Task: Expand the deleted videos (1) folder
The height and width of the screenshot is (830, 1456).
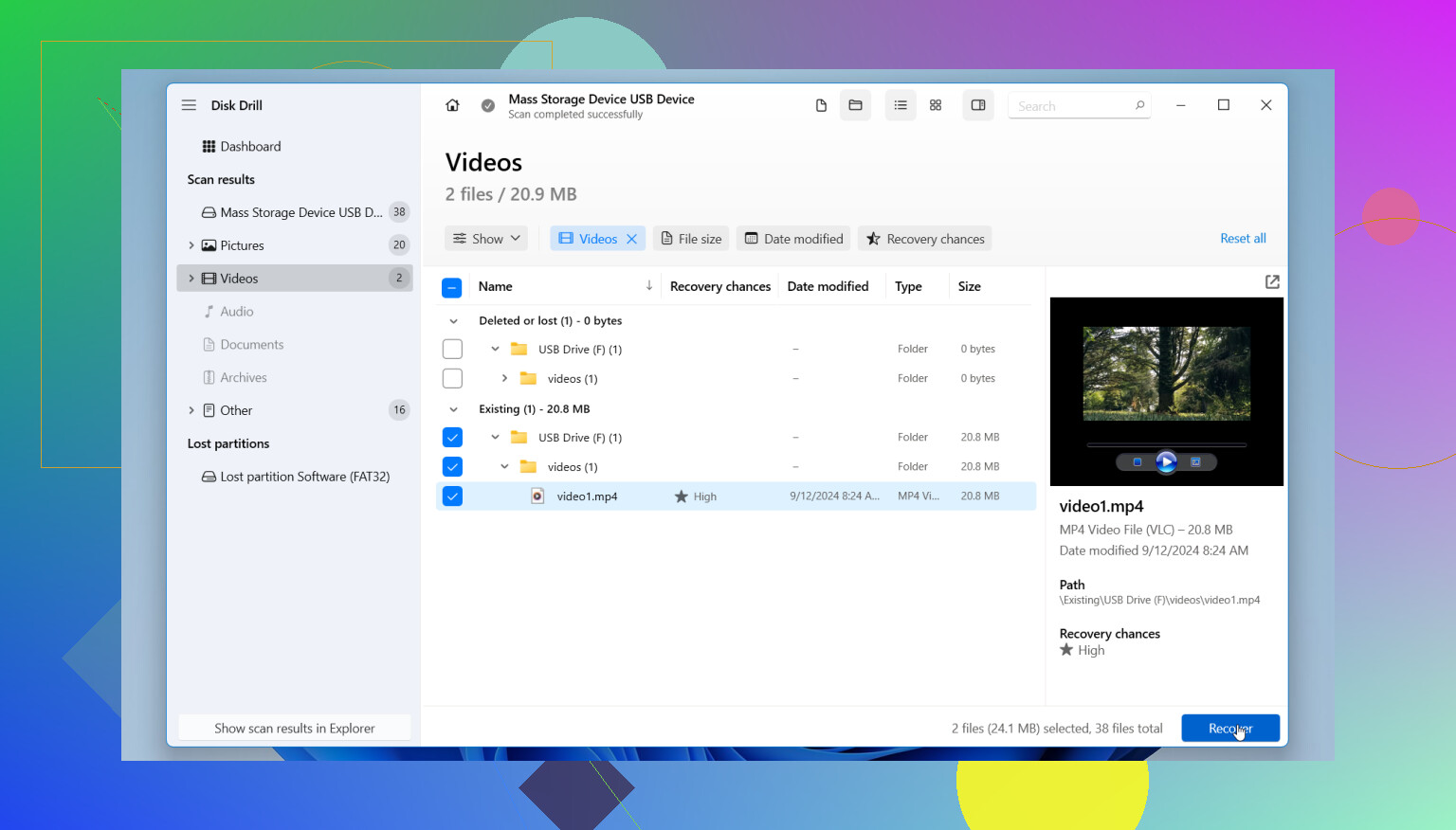Action: coord(504,378)
